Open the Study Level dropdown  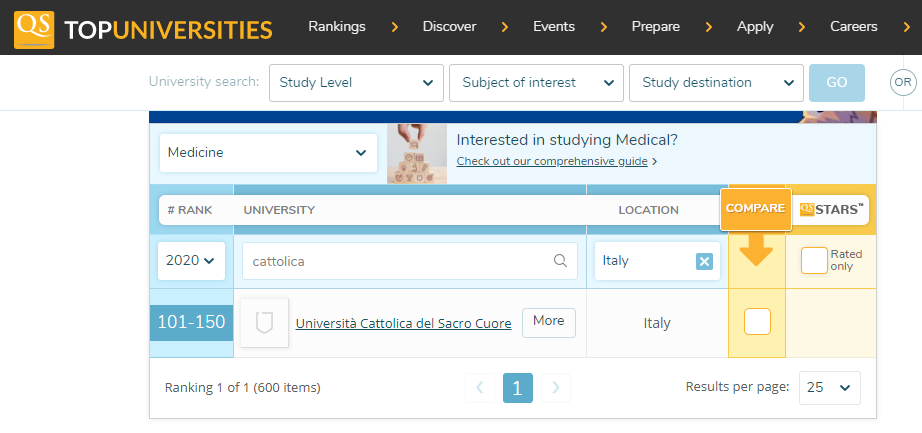[356, 83]
